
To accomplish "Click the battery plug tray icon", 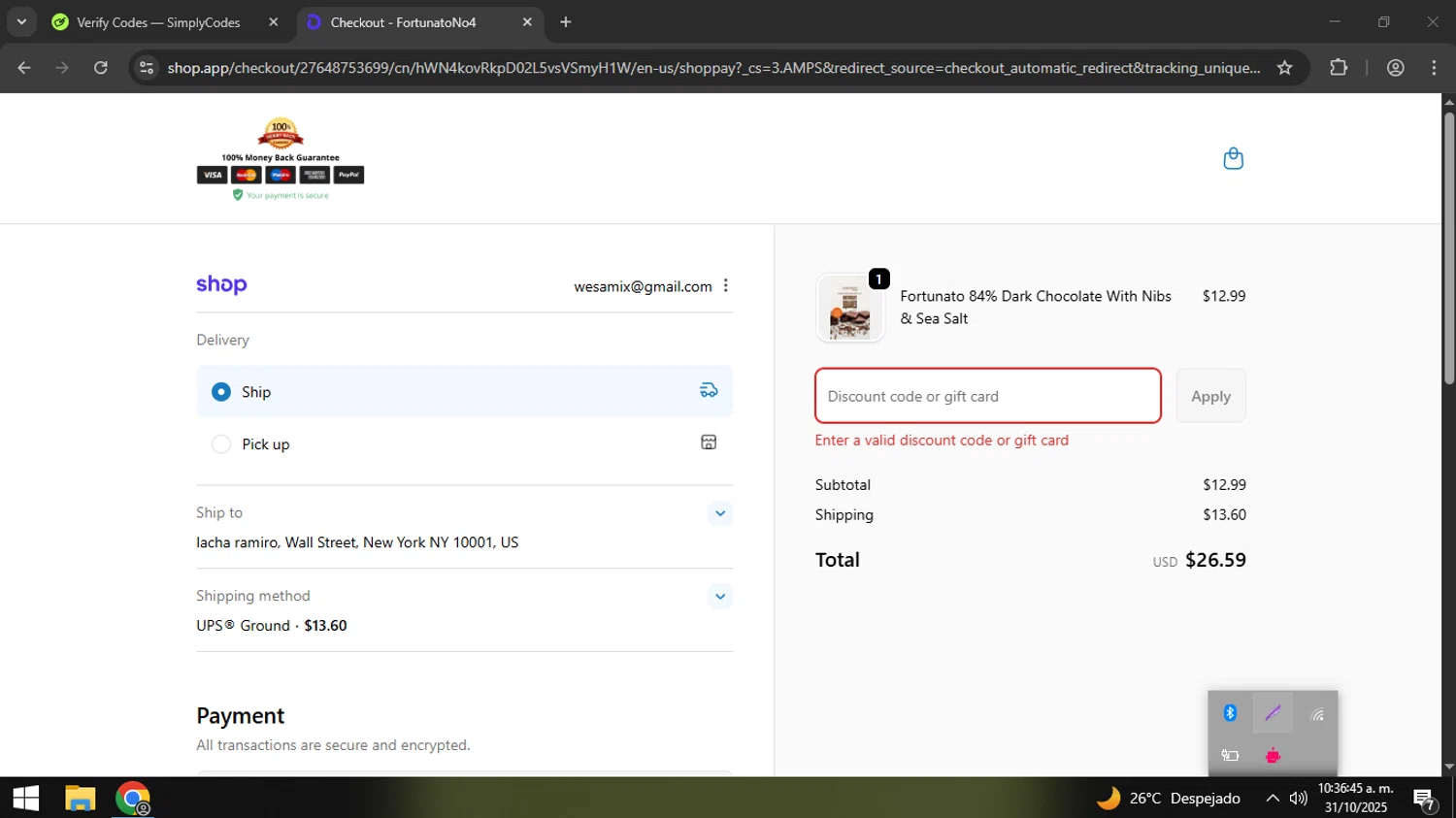I will pyautogui.click(x=1230, y=755).
